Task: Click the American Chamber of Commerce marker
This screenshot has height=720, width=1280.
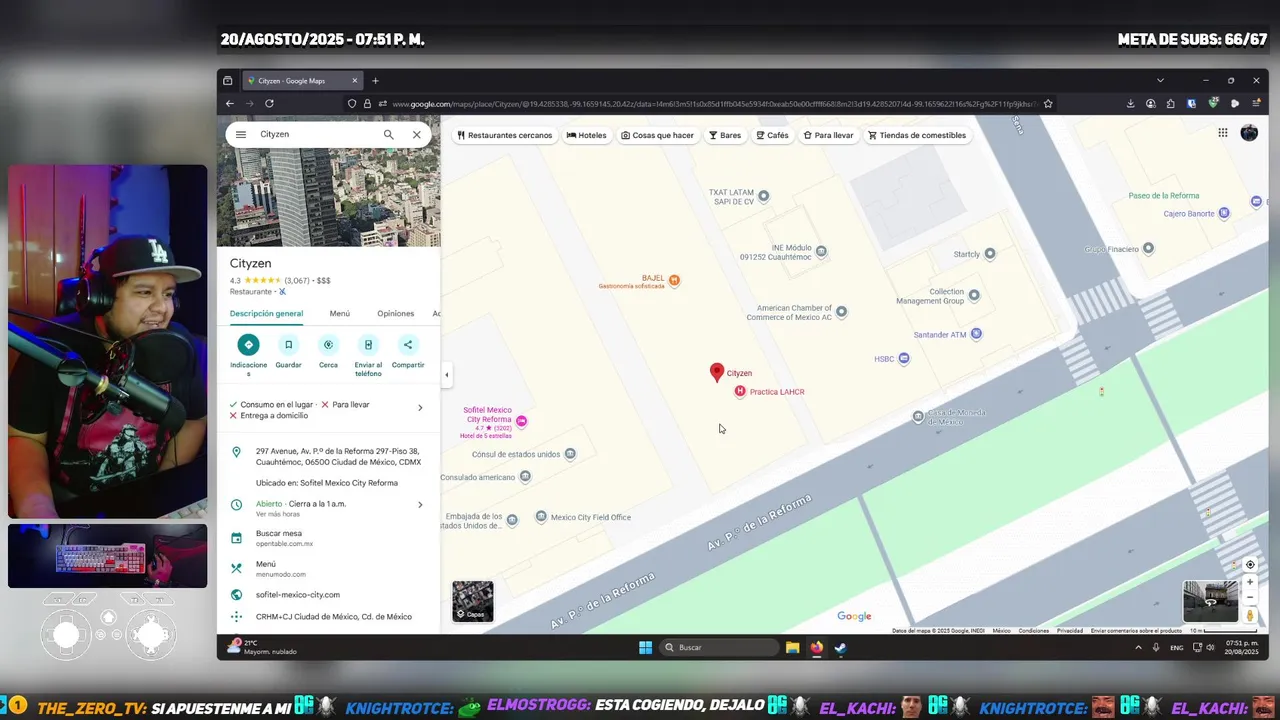Action: coord(841,312)
